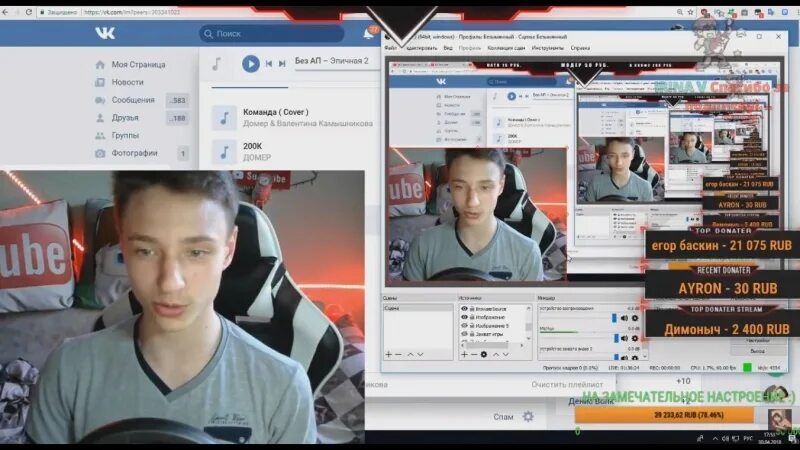
Task: Click note icon of track Команда (Cover)
Action: click(x=224, y=118)
